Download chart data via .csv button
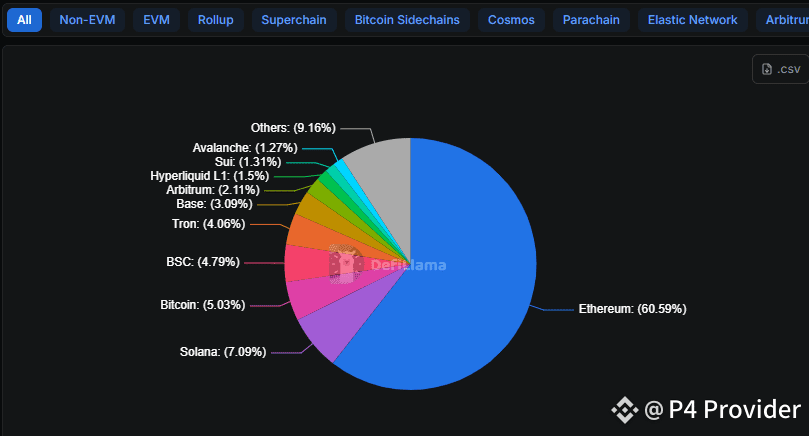Screen dimensions: 809x436 pyautogui.click(x=781, y=69)
